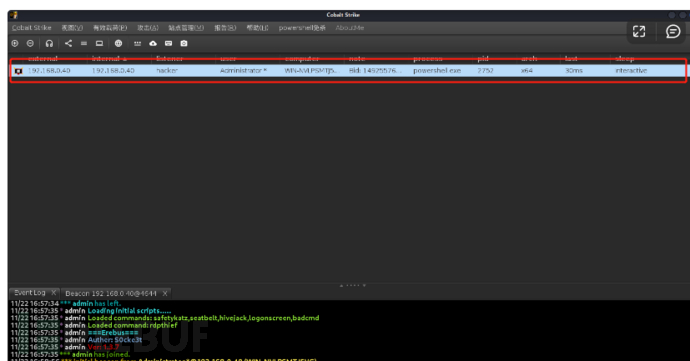Click the 'Ver: 1.3.7' log line
Image resolution: width=690 pixels, height=361 pixels.
65,347
